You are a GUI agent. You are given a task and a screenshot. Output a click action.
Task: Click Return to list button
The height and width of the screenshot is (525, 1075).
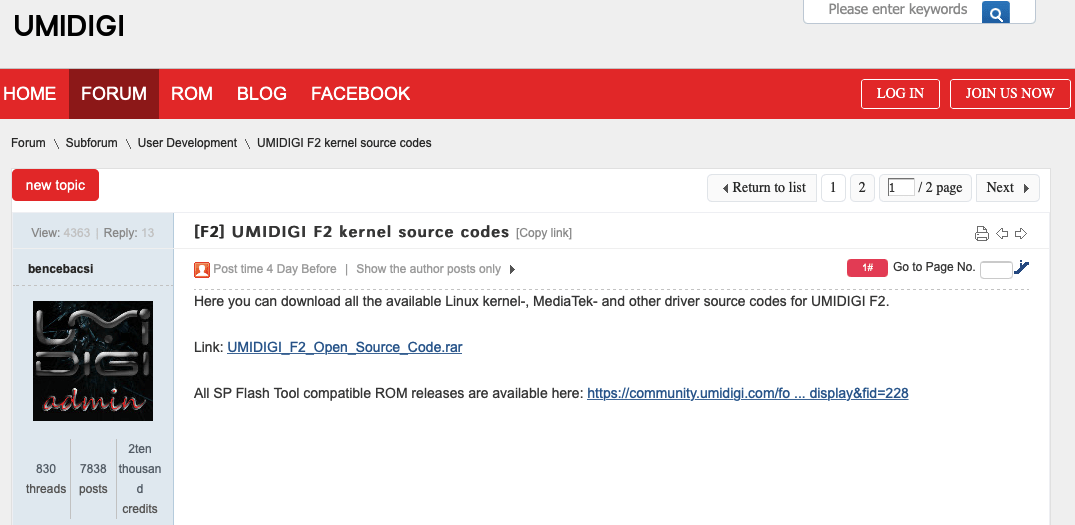point(762,188)
